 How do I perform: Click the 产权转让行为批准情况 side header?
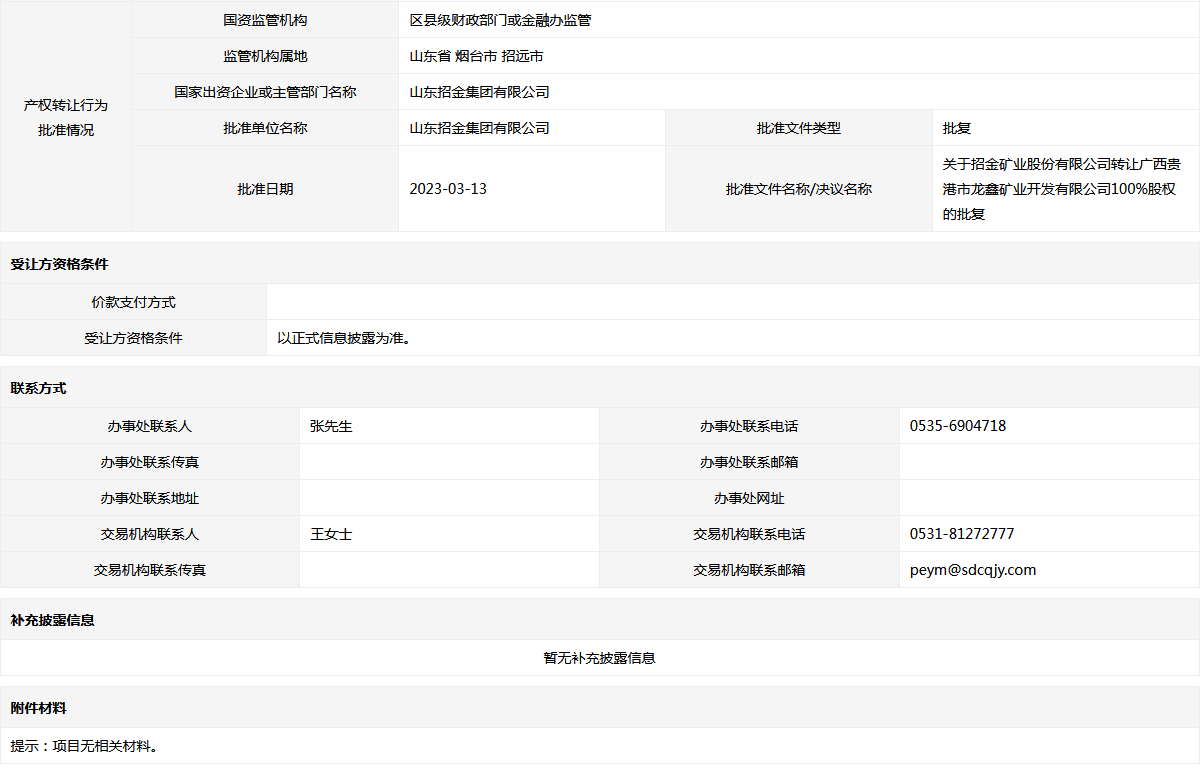point(66,117)
